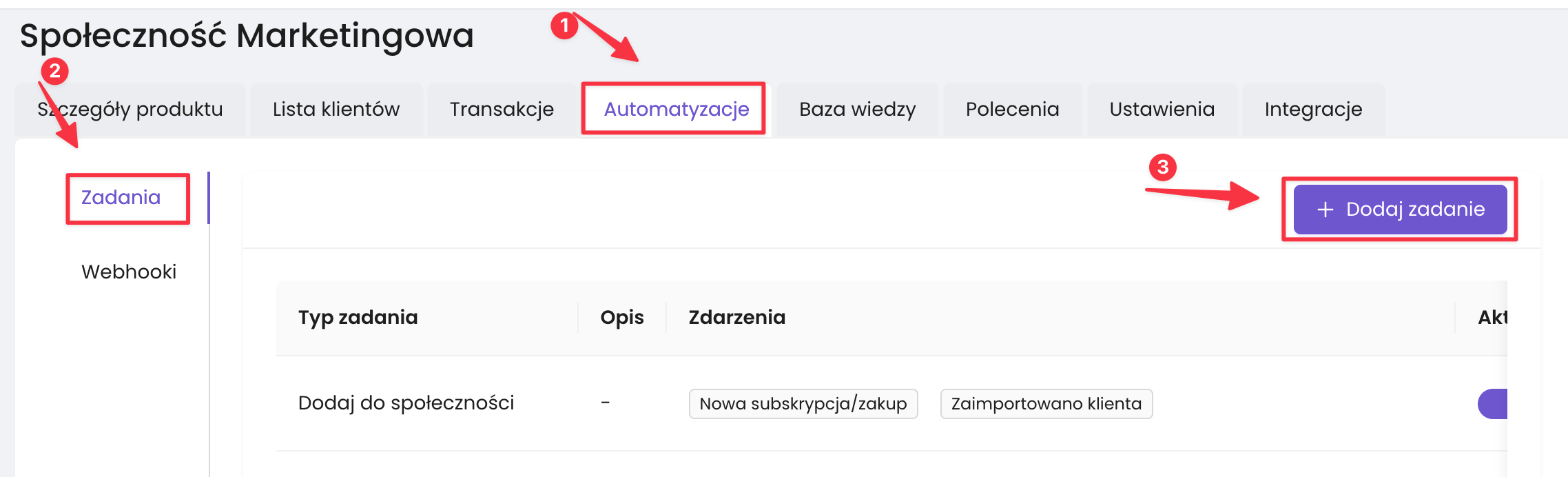Open Webhooki in the side menu

pyautogui.click(x=129, y=272)
